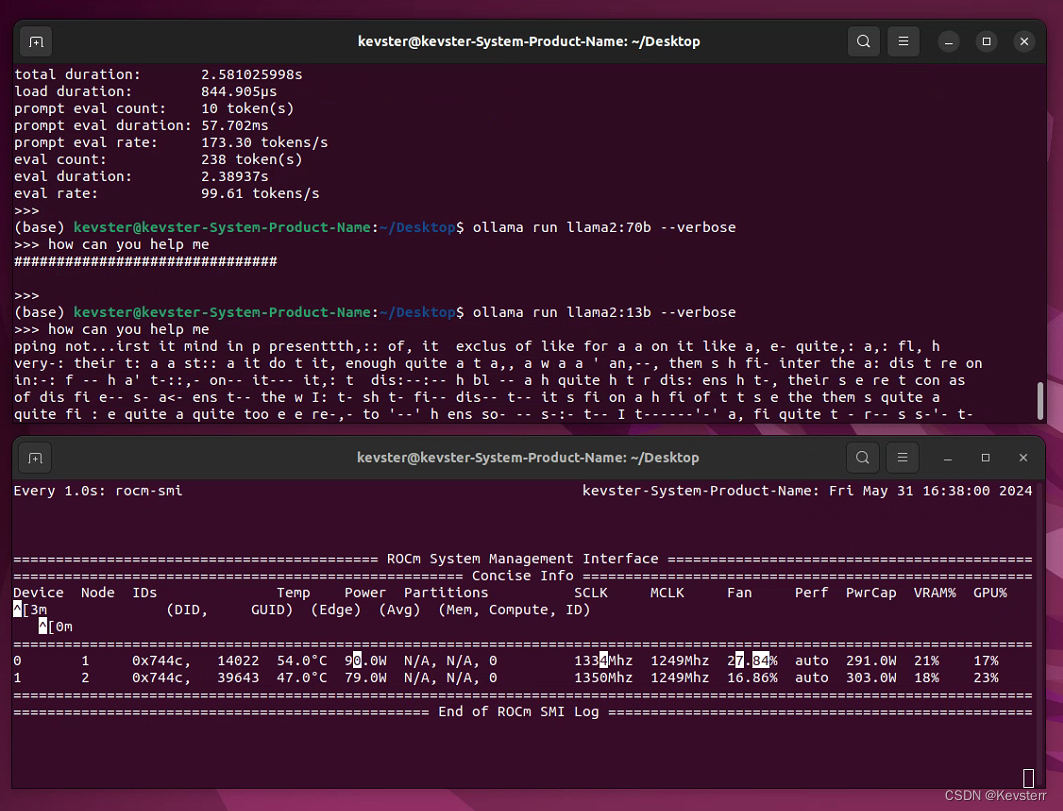The height and width of the screenshot is (811, 1063).
Task: Click the '99.61 tokens/s' eval rate value
Action: coord(260,193)
